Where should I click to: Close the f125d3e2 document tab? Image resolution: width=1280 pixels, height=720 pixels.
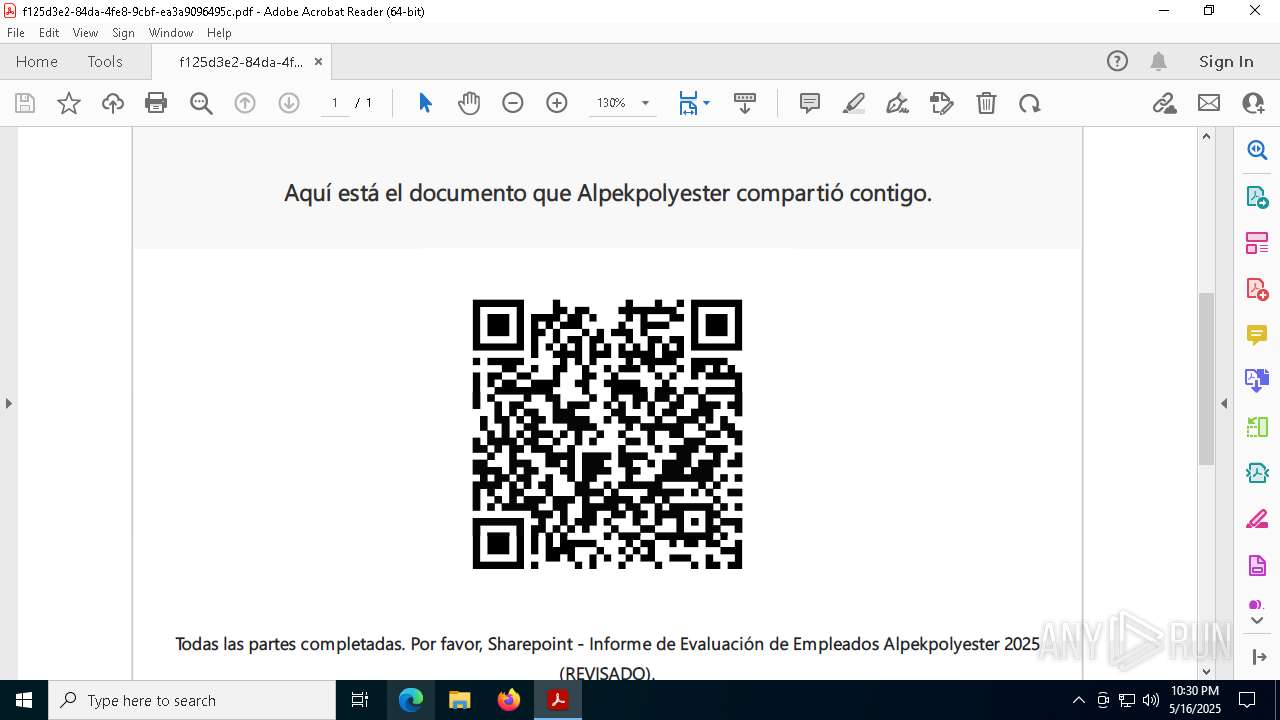click(318, 62)
